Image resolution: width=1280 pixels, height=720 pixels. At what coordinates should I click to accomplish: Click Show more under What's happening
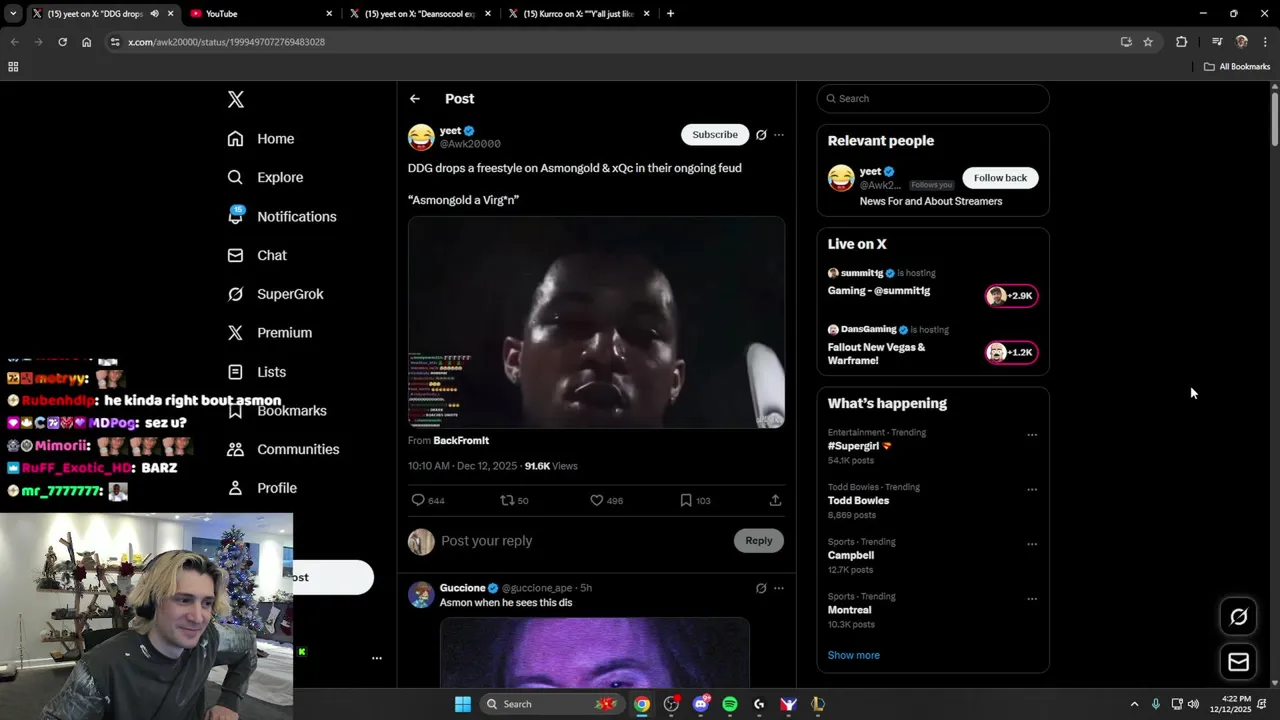coord(854,655)
